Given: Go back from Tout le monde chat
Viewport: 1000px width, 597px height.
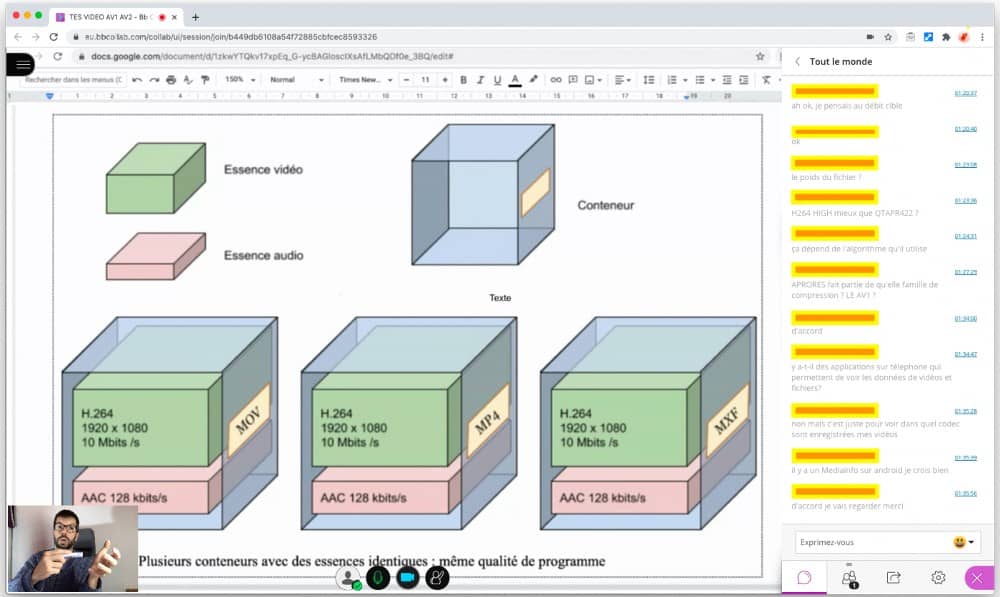Looking at the screenshot, I should [x=797, y=62].
